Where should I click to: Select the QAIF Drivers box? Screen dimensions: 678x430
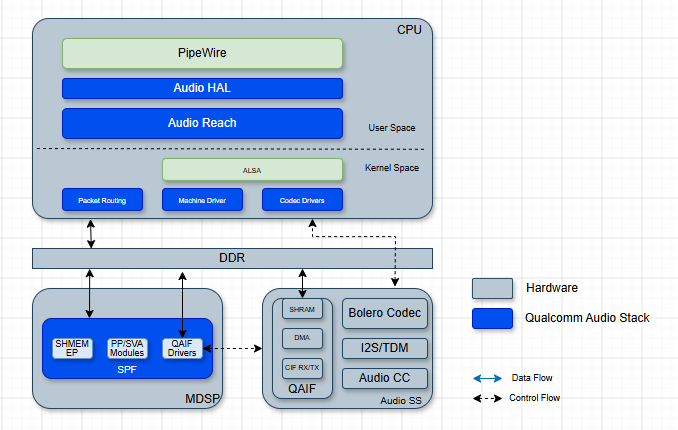click(182, 348)
